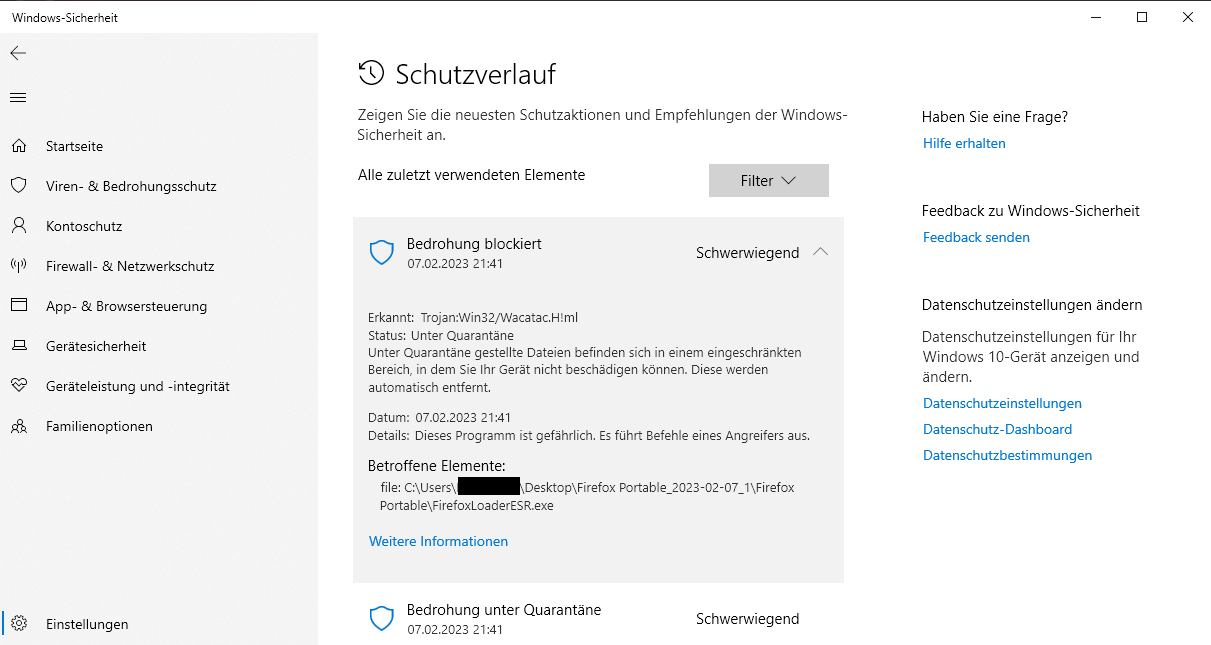The width and height of the screenshot is (1211, 645).
Task: Collapse the Bedrohung blockiert entry chevron
Action: 821,253
